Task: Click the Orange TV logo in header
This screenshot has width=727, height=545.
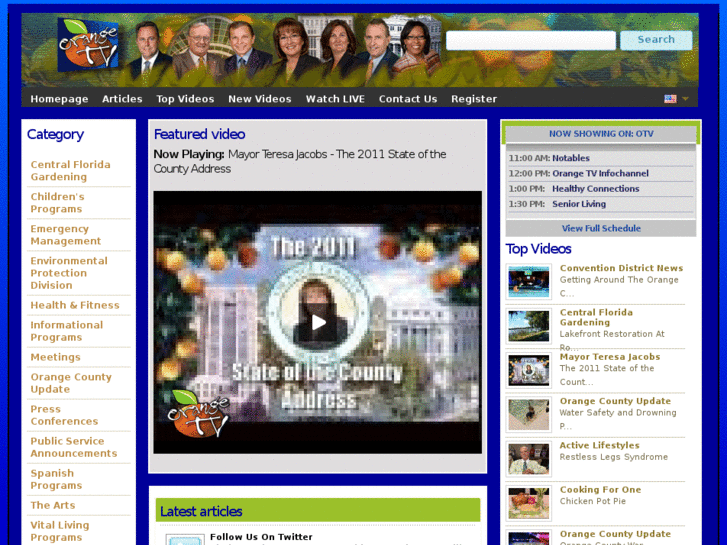Action: pyautogui.click(x=88, y=45)
